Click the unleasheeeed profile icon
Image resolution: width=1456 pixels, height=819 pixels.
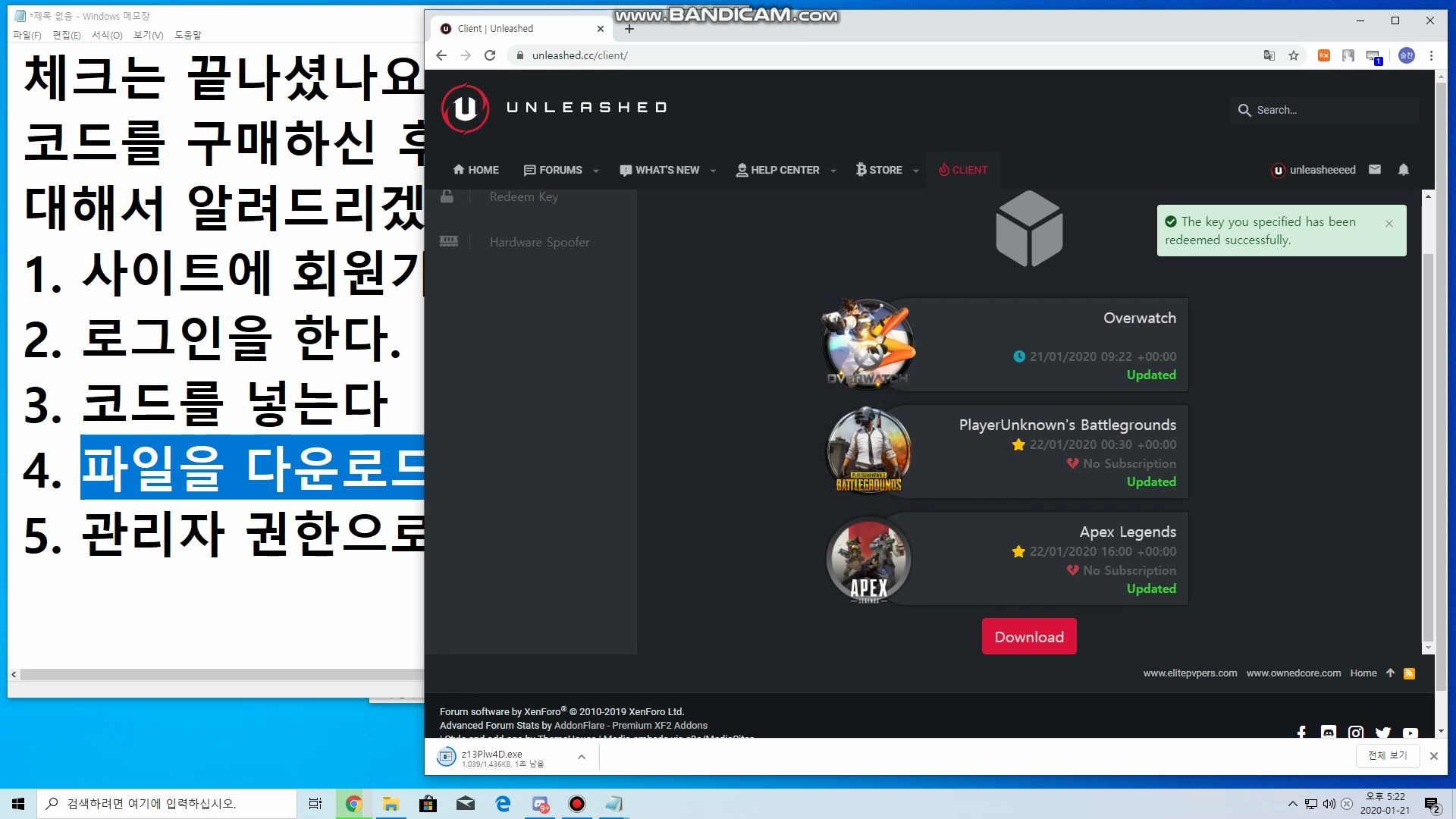pos(1279,169)
